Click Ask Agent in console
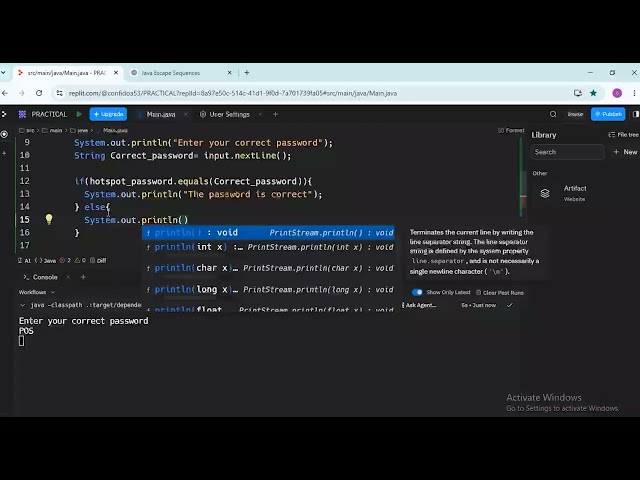 (x=420, y=305)
